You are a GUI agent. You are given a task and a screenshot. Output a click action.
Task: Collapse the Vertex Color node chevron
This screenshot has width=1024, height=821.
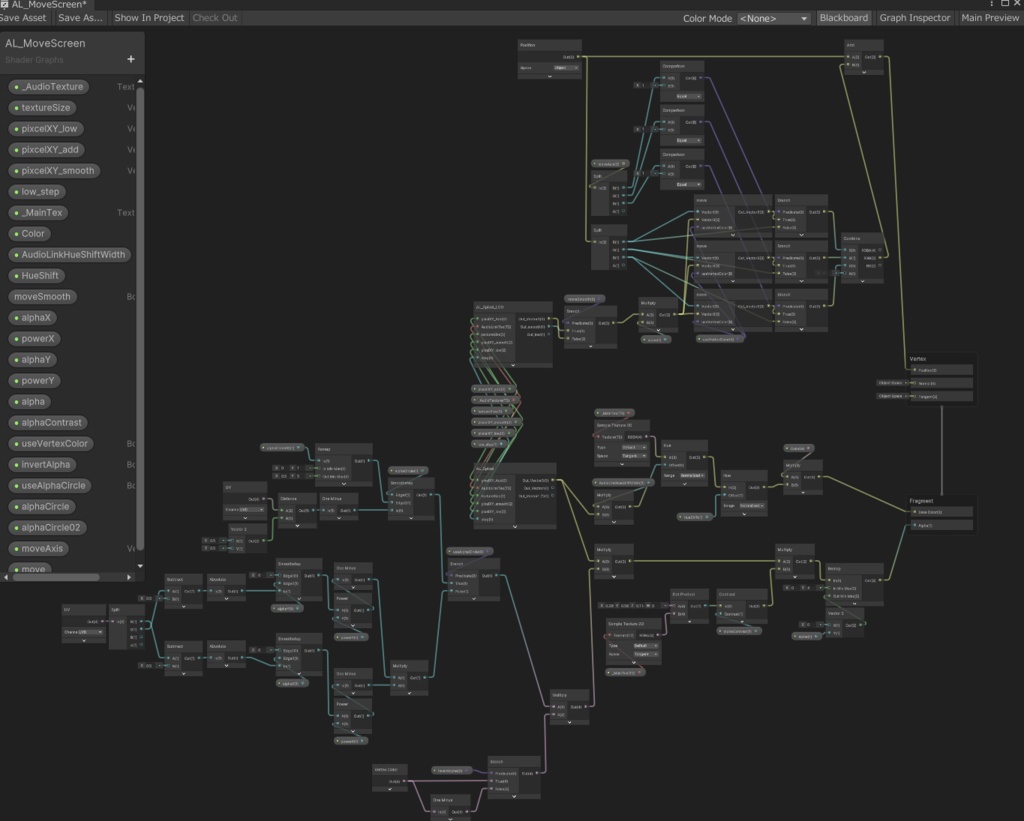click(x=391, y=789)
